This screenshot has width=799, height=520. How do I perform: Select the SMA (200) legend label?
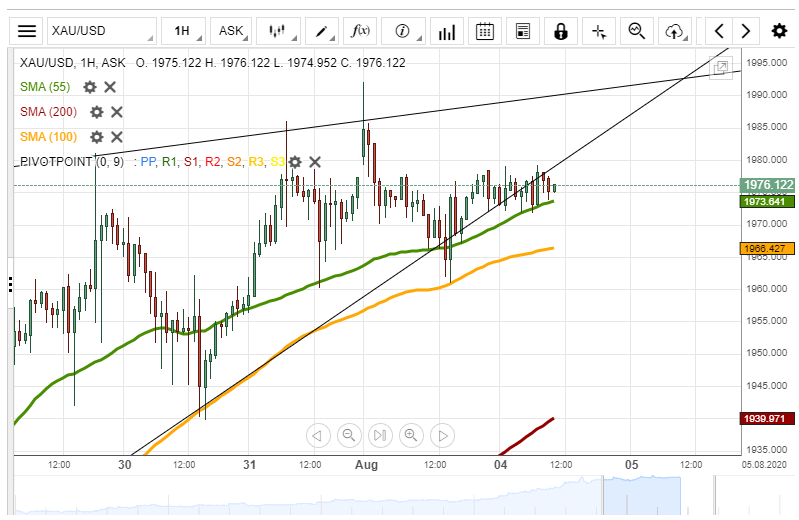[x=48, y=112]
